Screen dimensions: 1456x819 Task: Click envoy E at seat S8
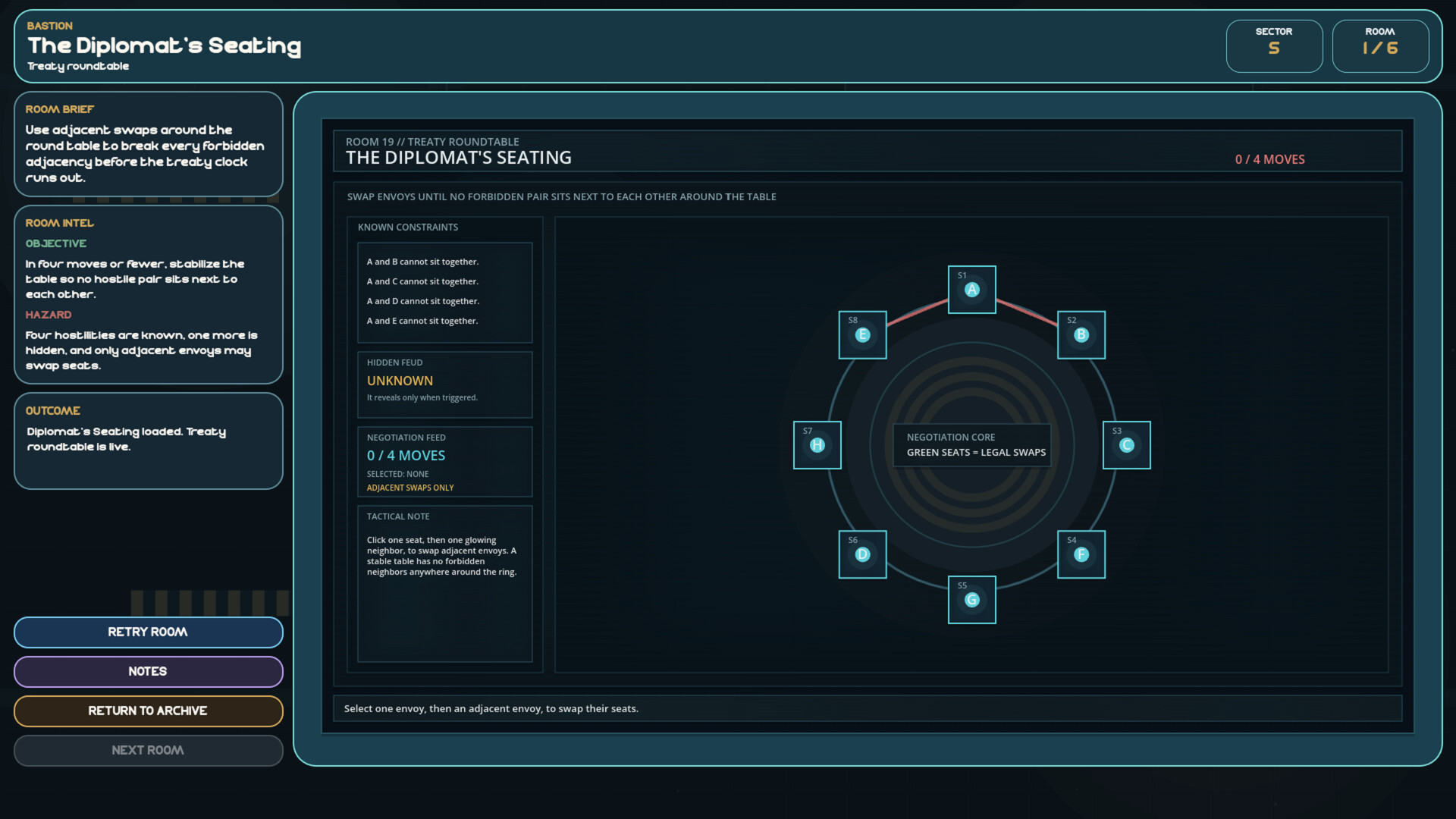(862, 335)
